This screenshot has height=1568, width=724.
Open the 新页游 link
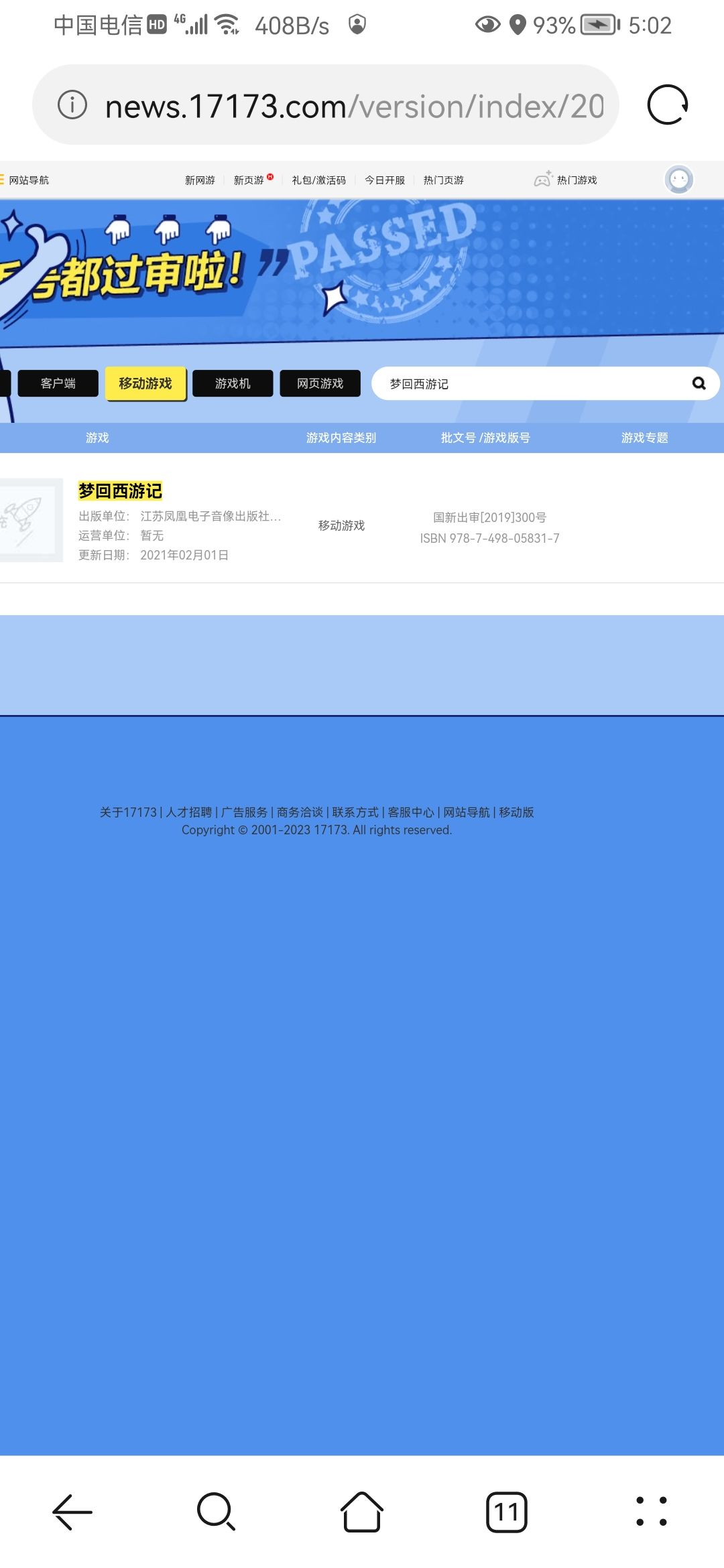[249, 180]
